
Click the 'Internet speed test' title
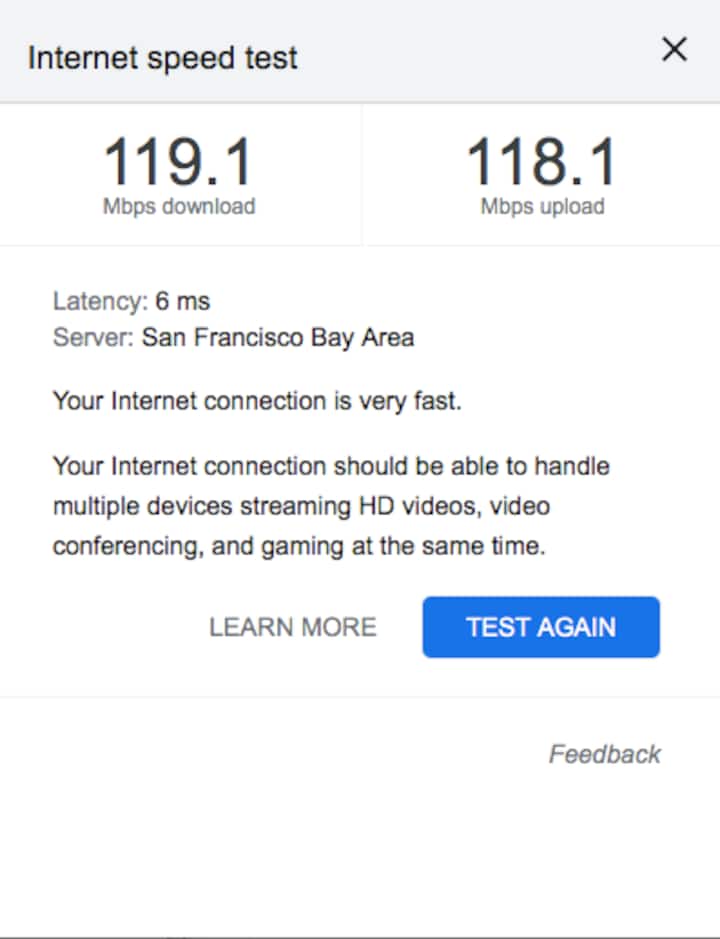coord(162,57)
